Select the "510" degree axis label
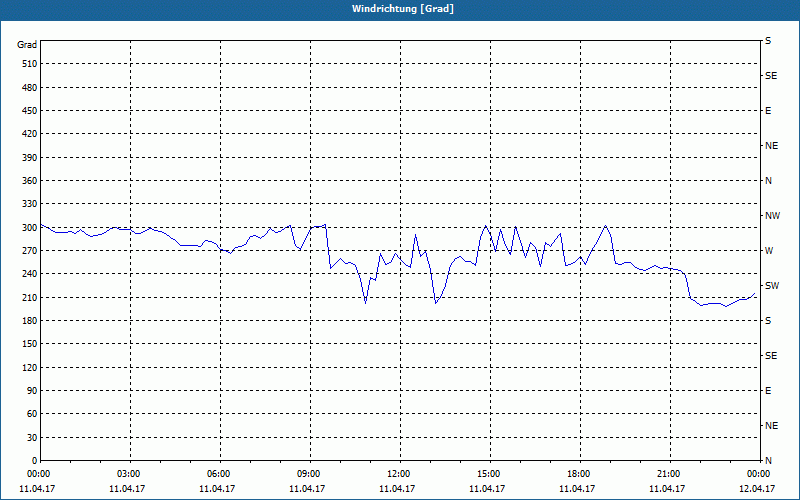 click(30, 64)
